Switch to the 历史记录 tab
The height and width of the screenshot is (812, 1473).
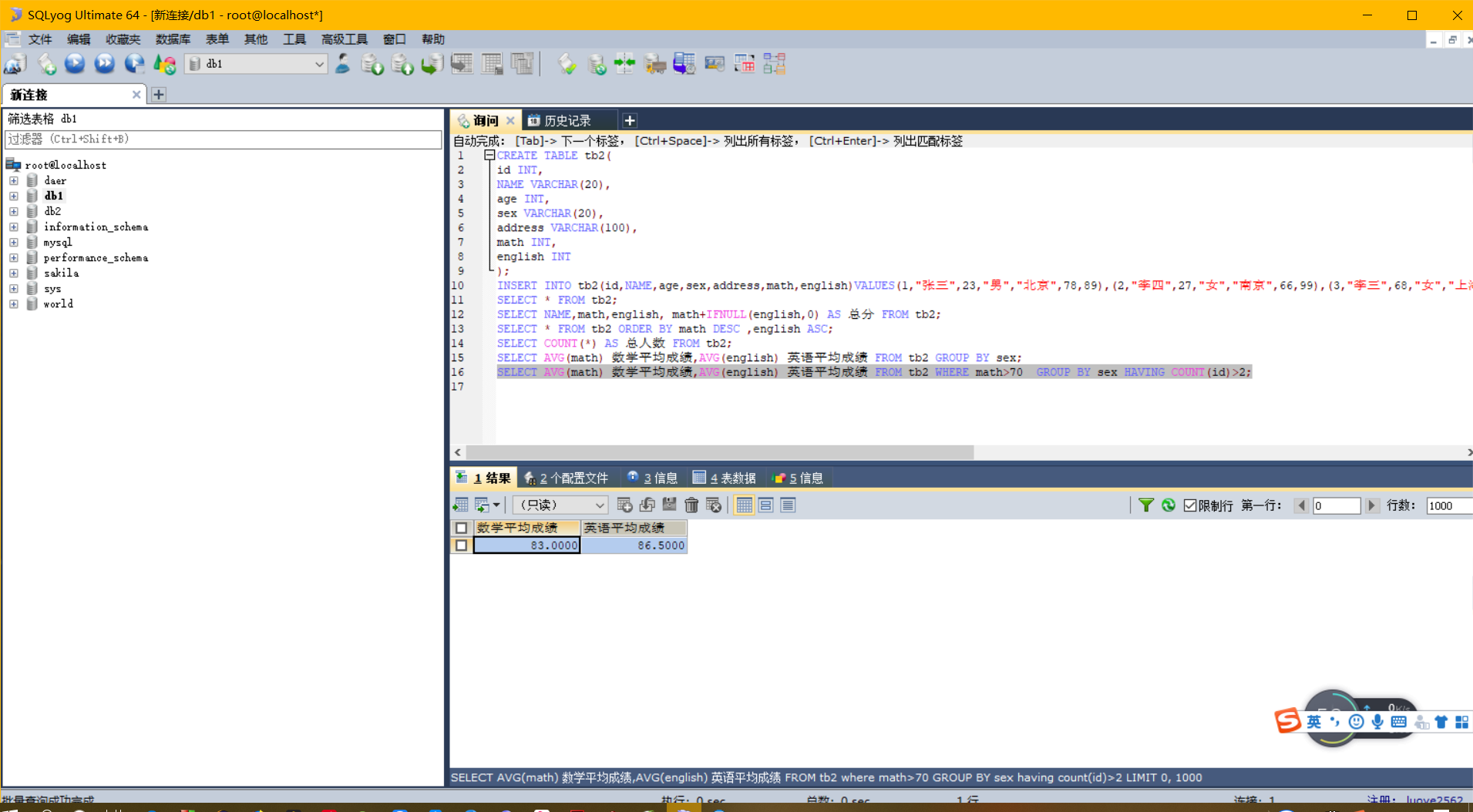(567, 121)
